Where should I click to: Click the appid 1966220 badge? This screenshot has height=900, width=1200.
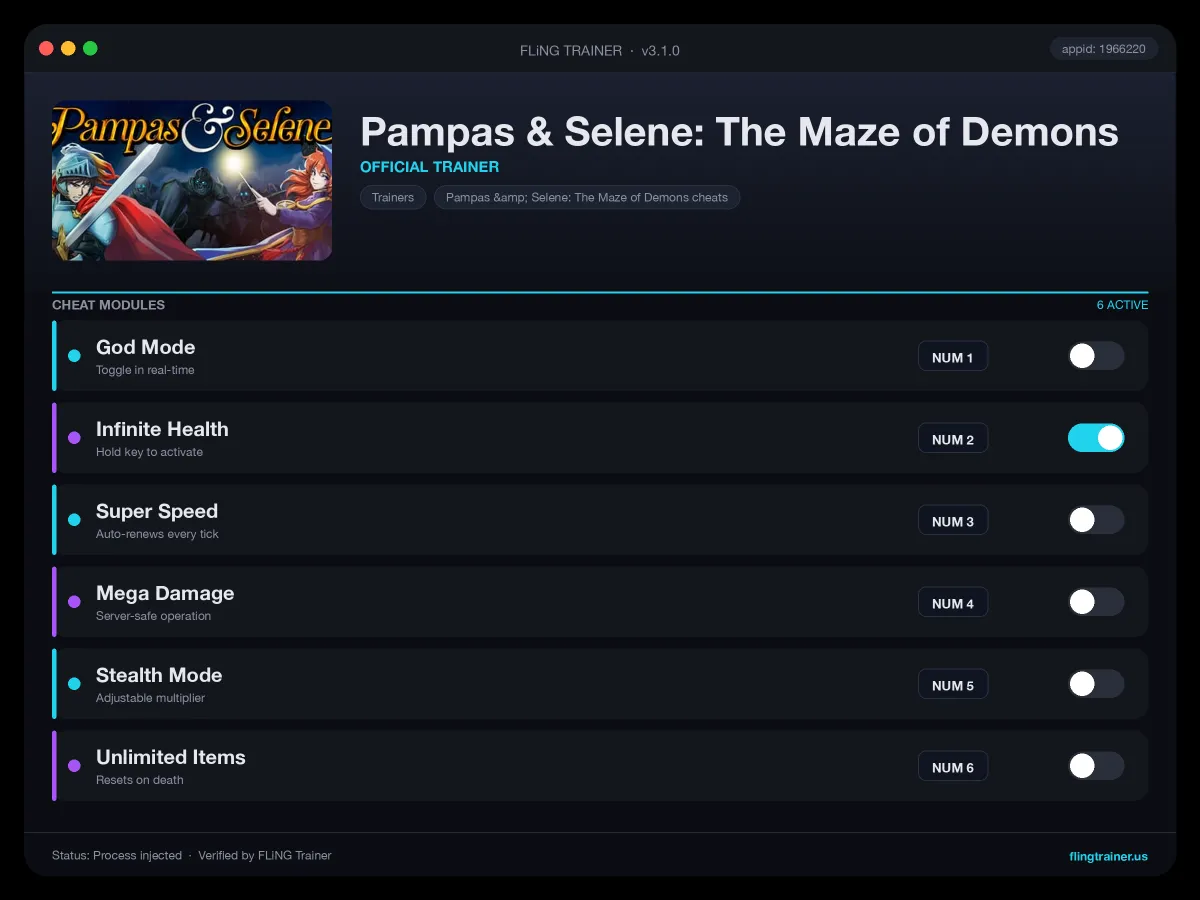(1104, 49)
